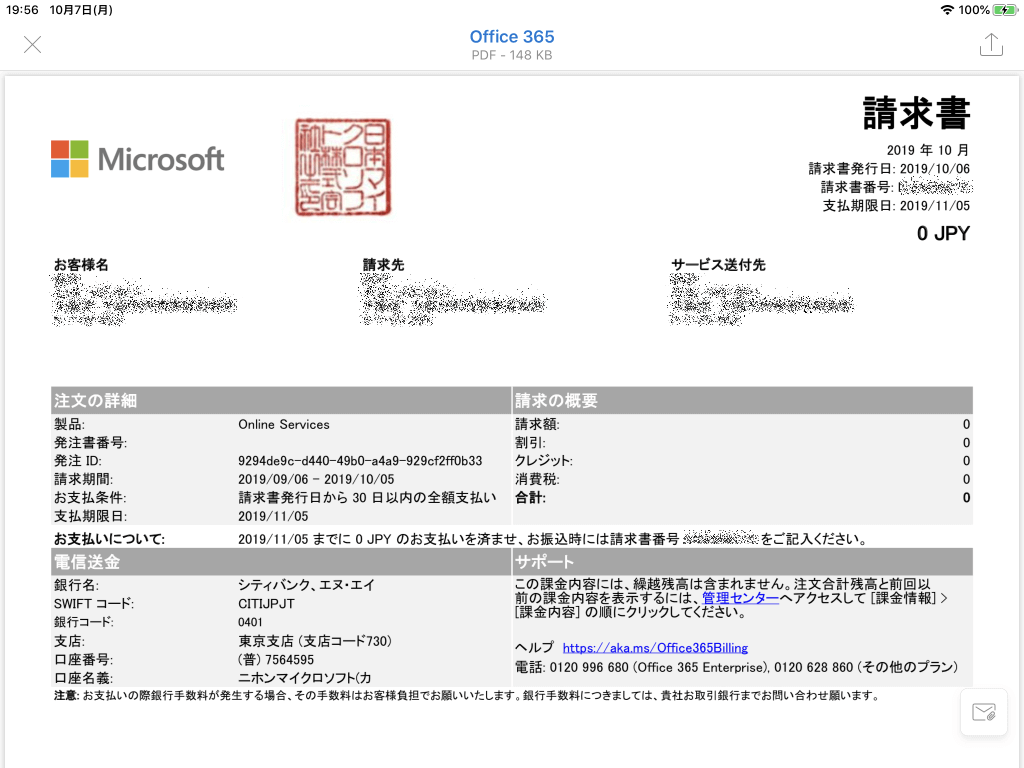The image size is (1024, 768).
Task: Tap the branch 東京支店 (支店コード730)
Action: tap(315, 641)
